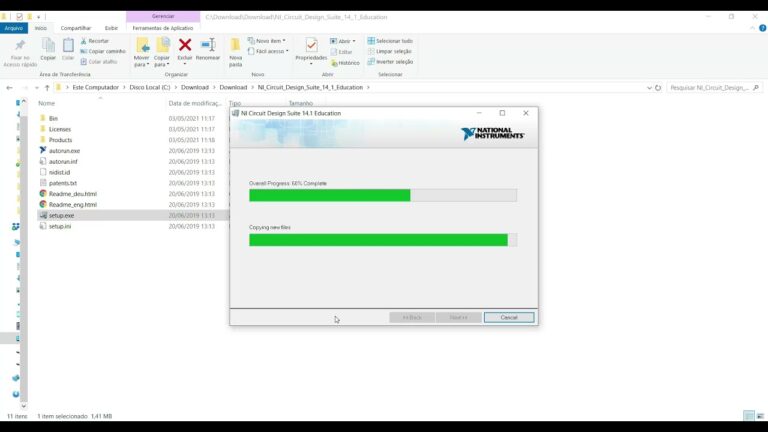The width and height of the screenshot is (768, 432).
Task: Open the Mover para command
Action: (x=142, y=52)
